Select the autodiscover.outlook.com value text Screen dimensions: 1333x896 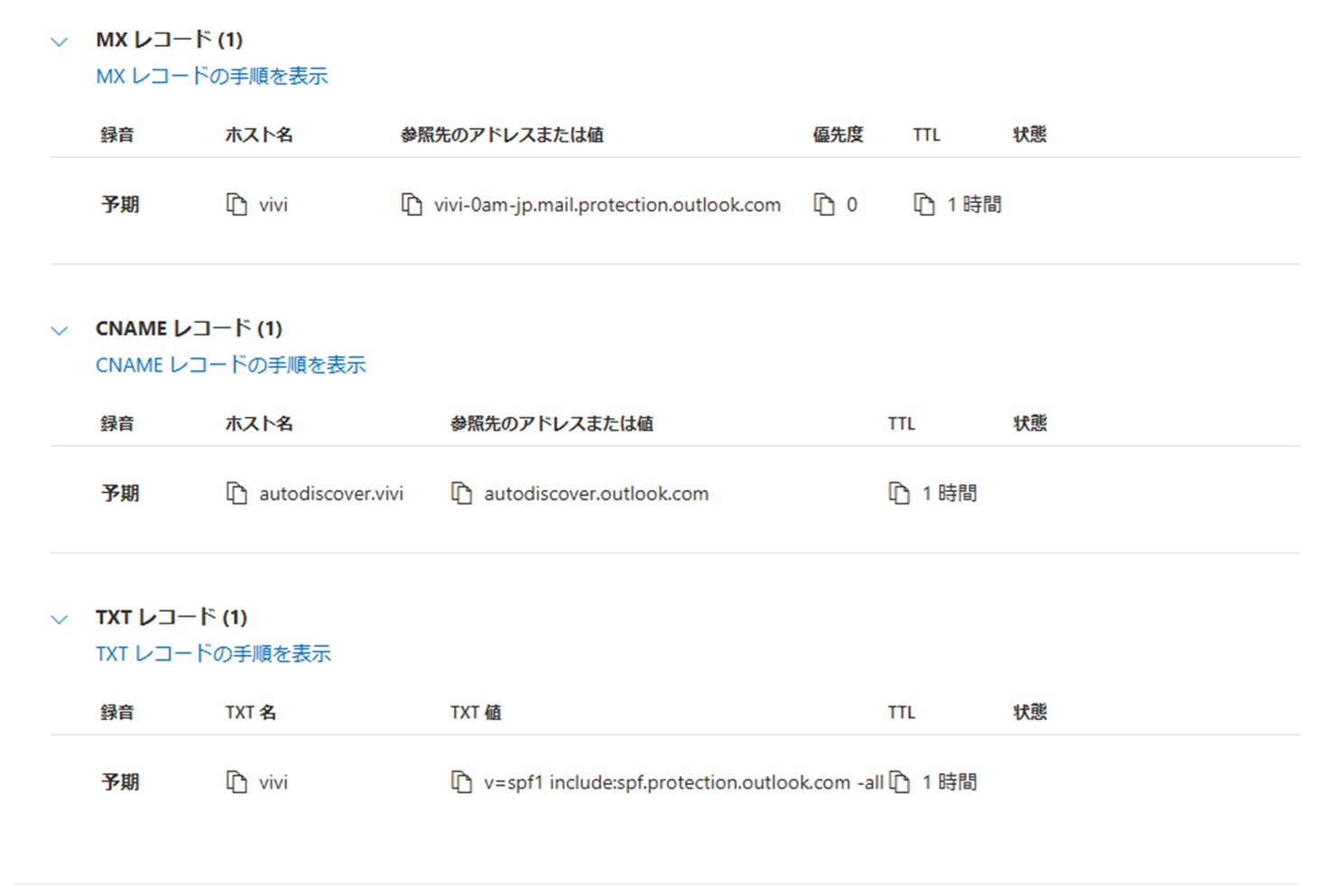(597, 494)
